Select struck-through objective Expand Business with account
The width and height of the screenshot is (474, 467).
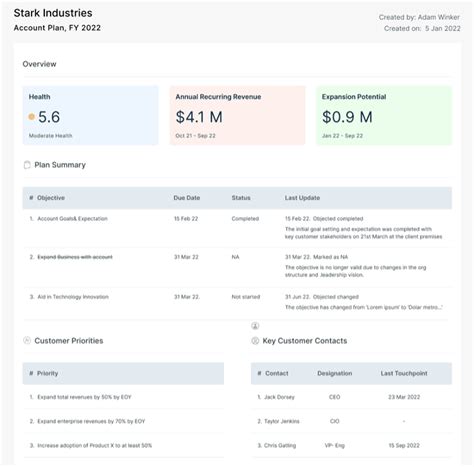pyautogui.click(x=75, y=257)
